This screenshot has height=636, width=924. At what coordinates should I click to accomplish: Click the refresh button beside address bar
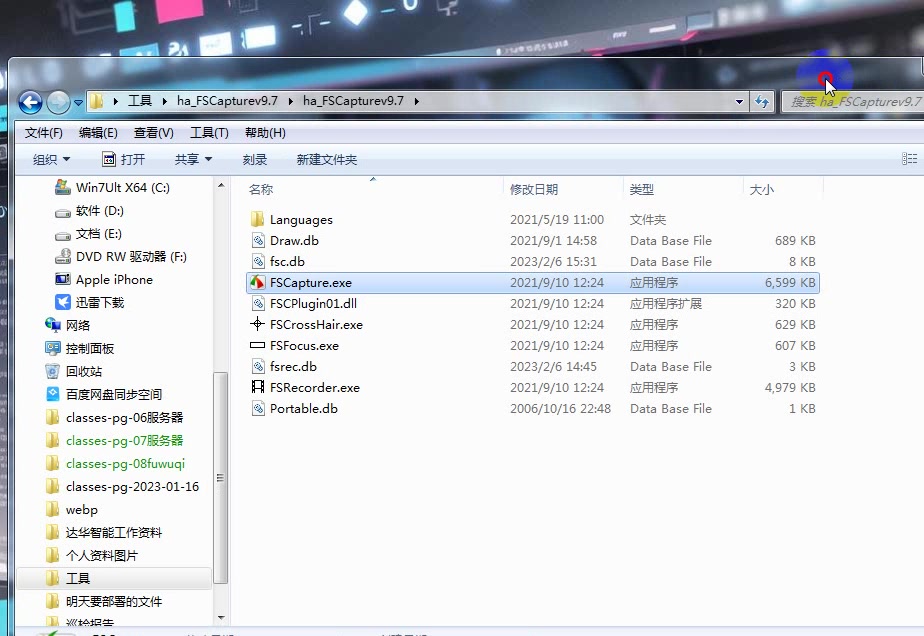pos(763,102)
